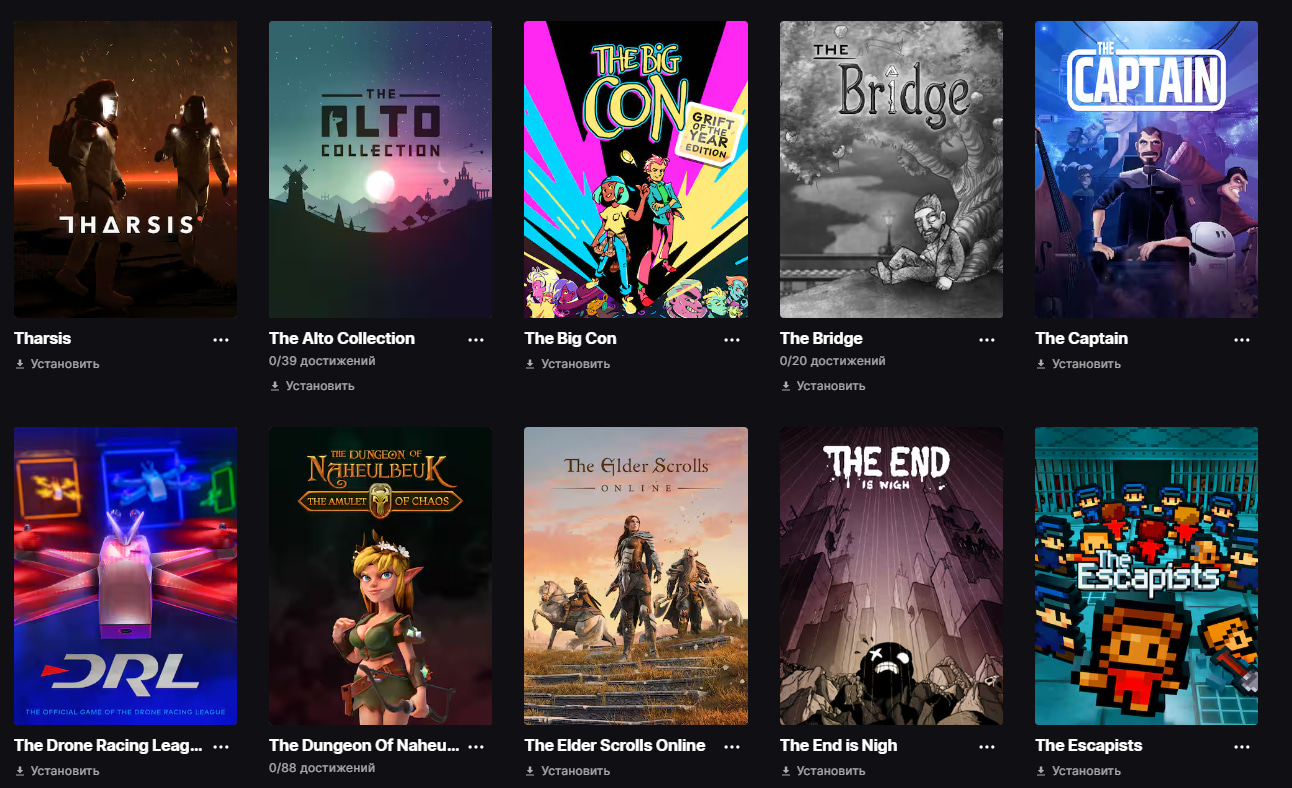Click Установить under Tharsis

(57, 364)
